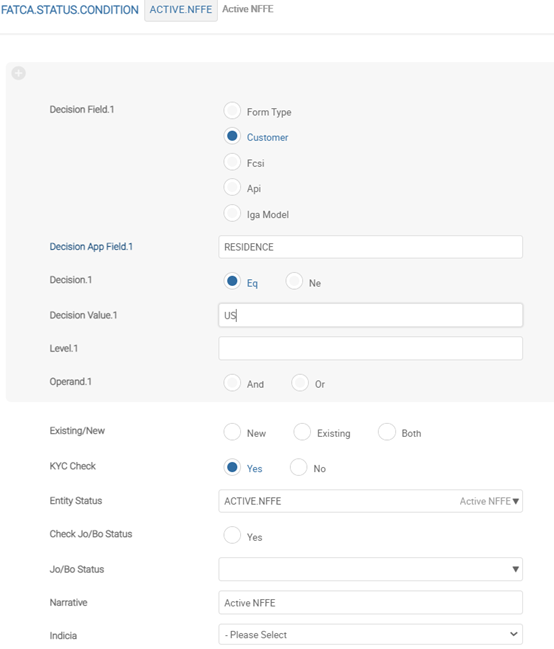Enable Check Jo/Bo Status Yes option
Viewport: 554px width, 649px height.
232,535
